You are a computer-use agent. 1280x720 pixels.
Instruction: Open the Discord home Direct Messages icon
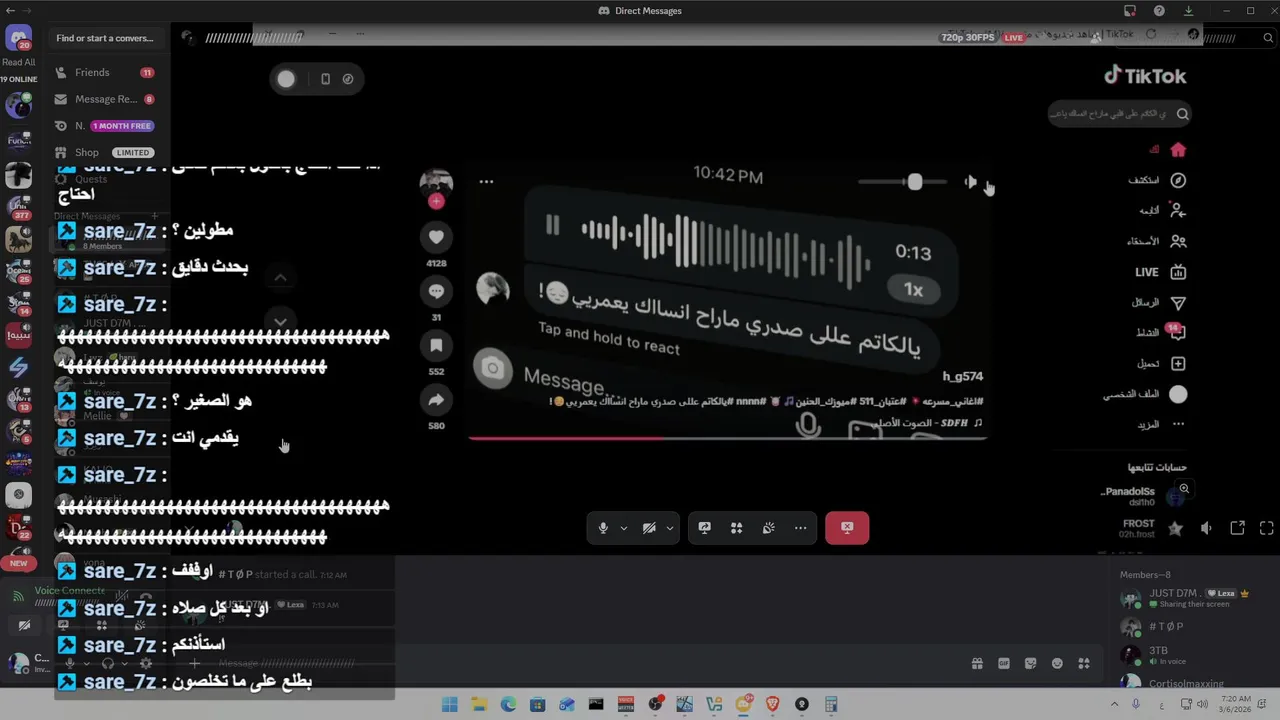(18, 38)
